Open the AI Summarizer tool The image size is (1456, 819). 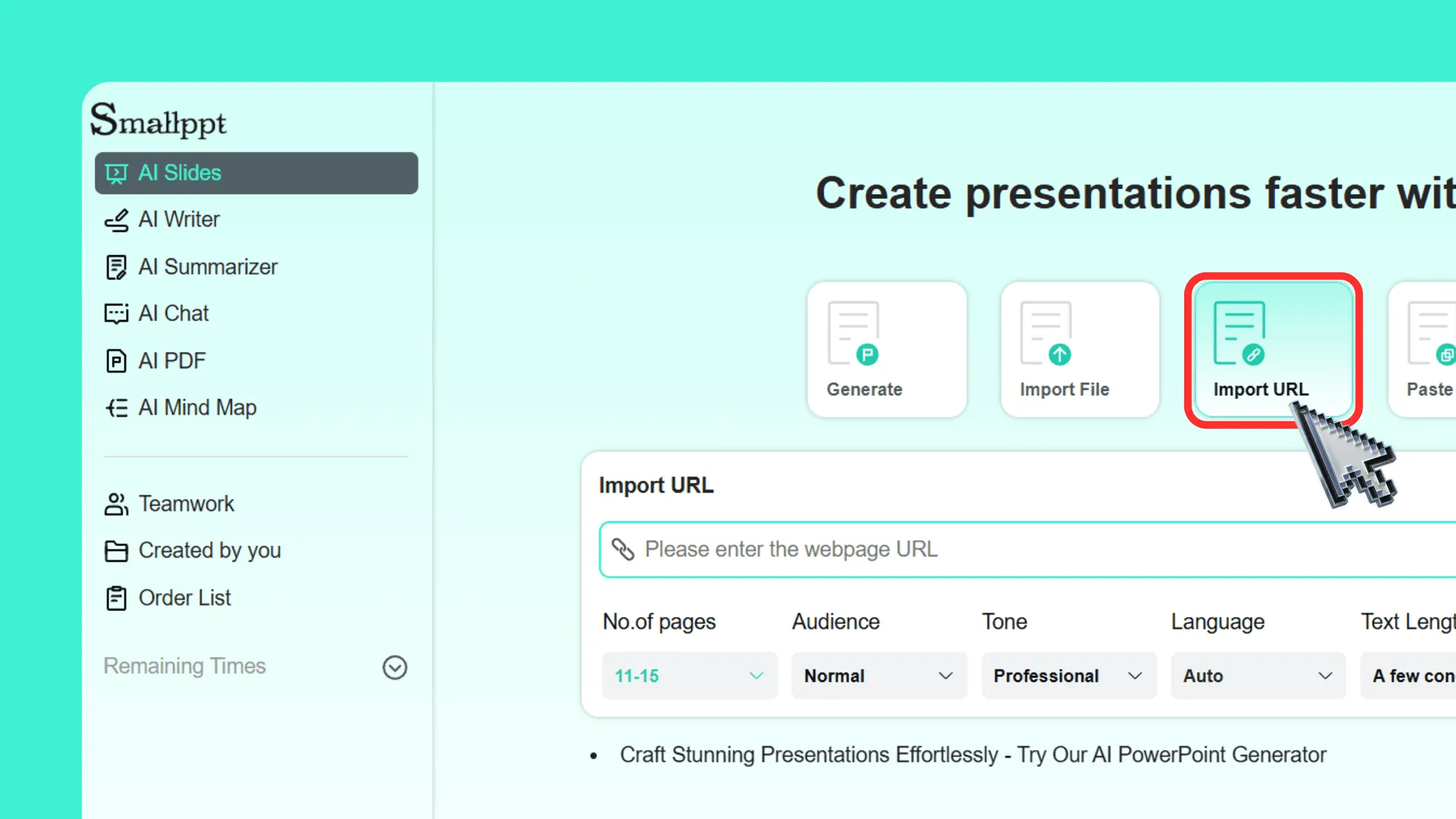(x=208, y=266)
